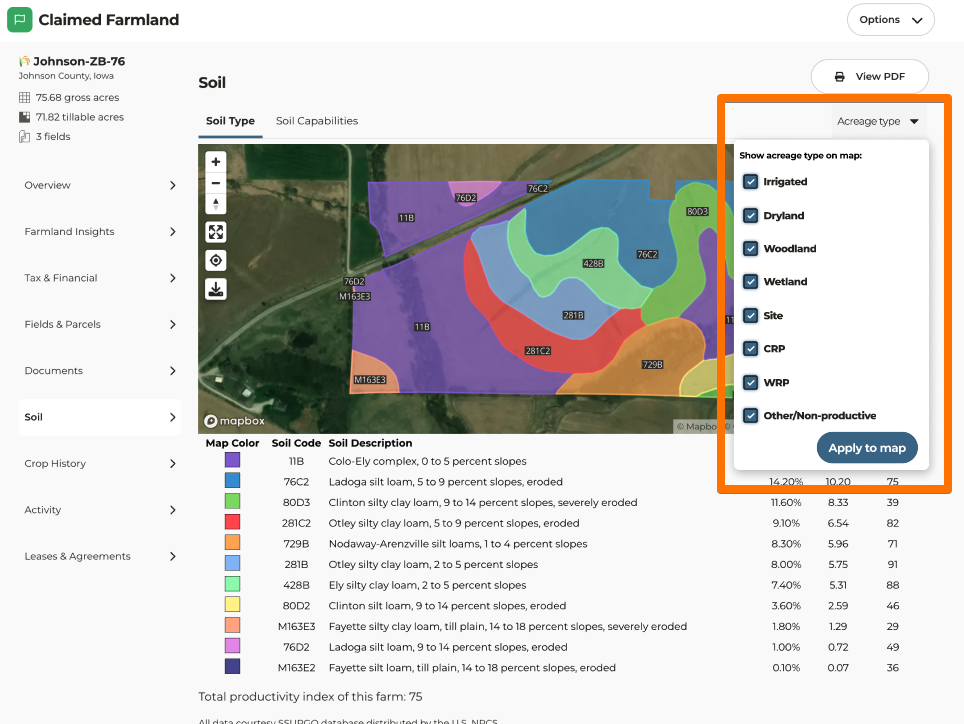
Task: Click the 281C2 soil region on map
Action: [x=538, y=351]
